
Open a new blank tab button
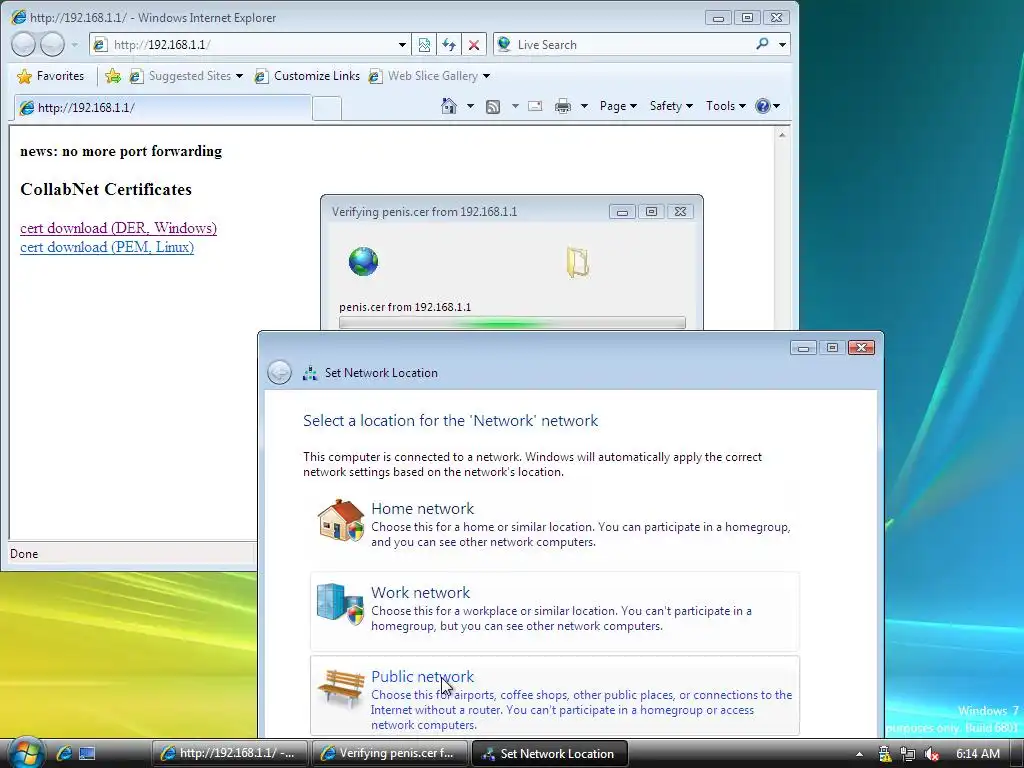[327, 108]
